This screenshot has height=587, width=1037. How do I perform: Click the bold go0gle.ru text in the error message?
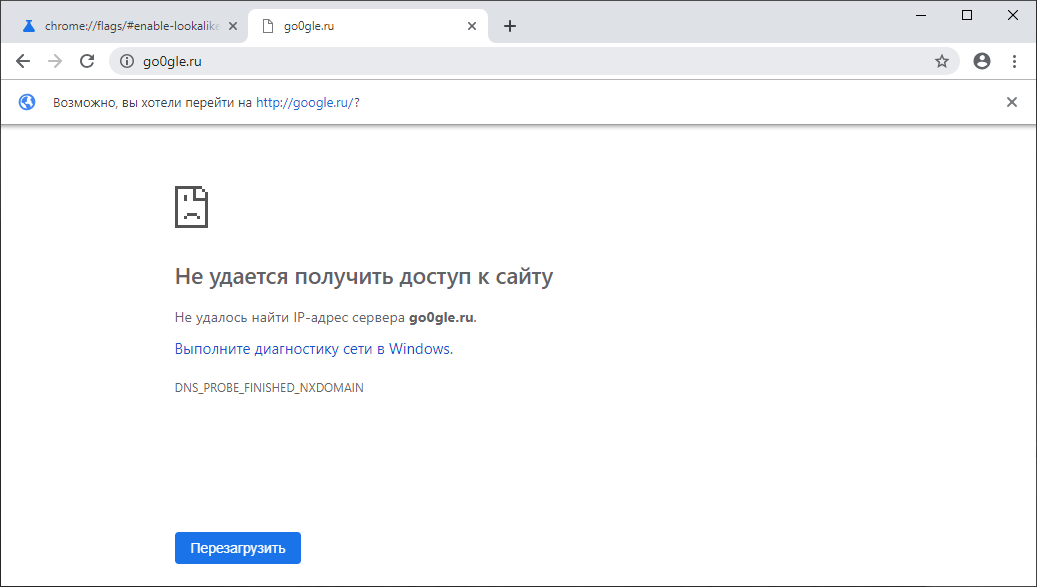[x=441, y=317]
